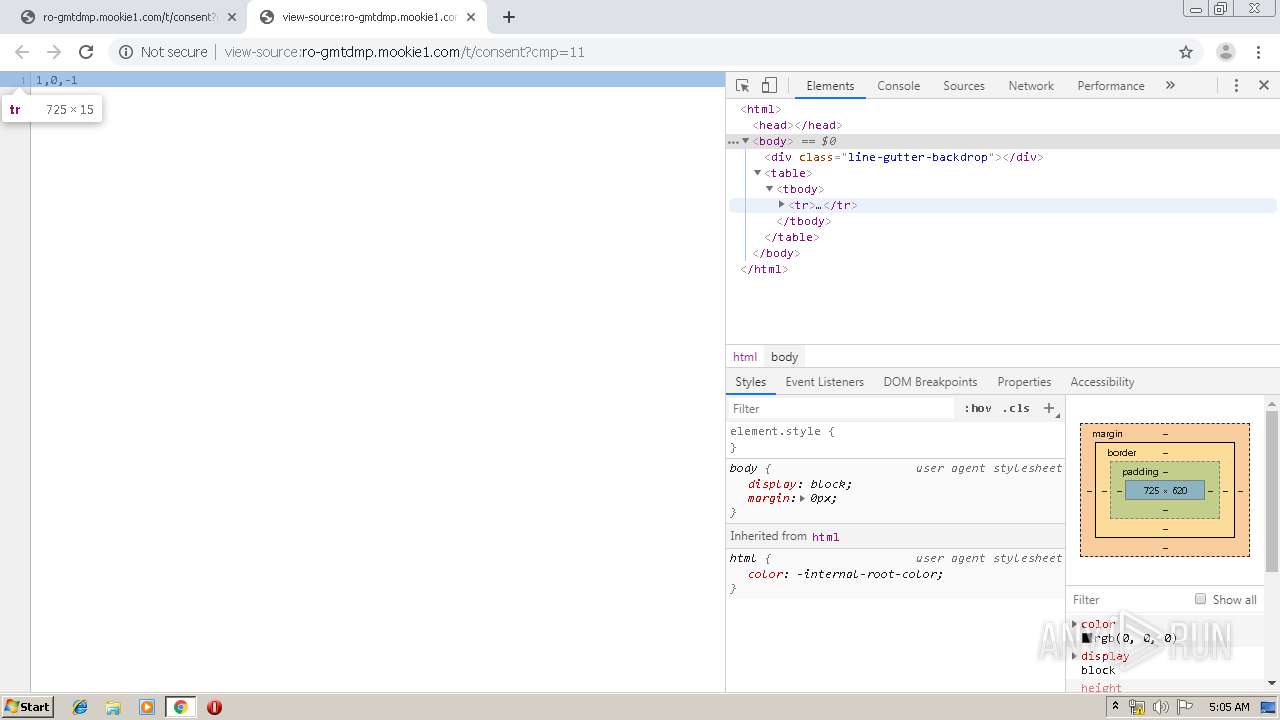Open the more DevTools tabs chevron
Image resolution: width=1280 pixels, height=720 pixels.
coord(1170,86)
